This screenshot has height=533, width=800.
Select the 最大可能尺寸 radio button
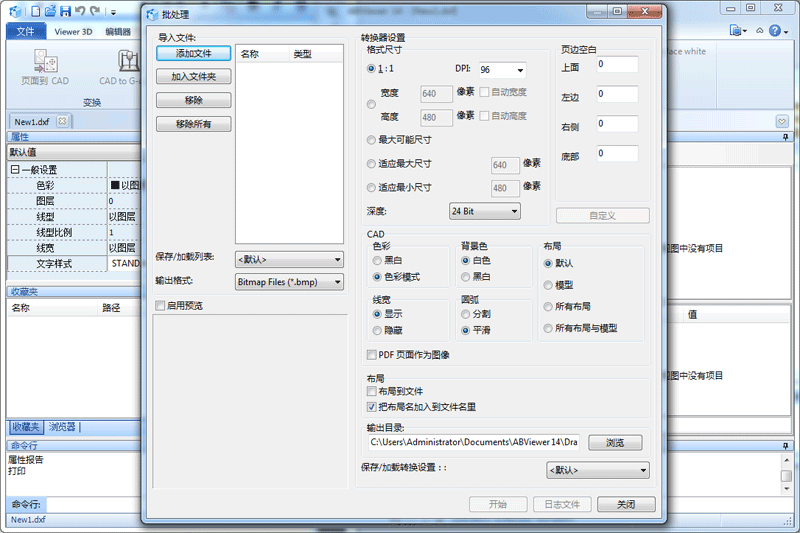tap(371, 140)
